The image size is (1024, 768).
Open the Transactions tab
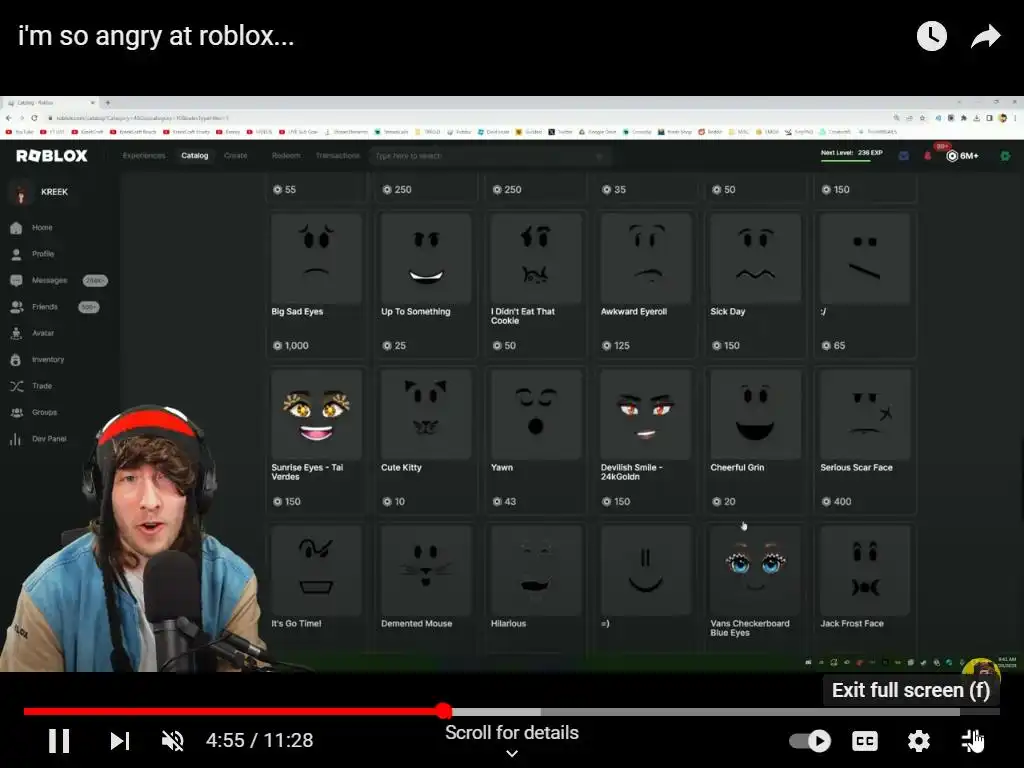tap(338, 155)
